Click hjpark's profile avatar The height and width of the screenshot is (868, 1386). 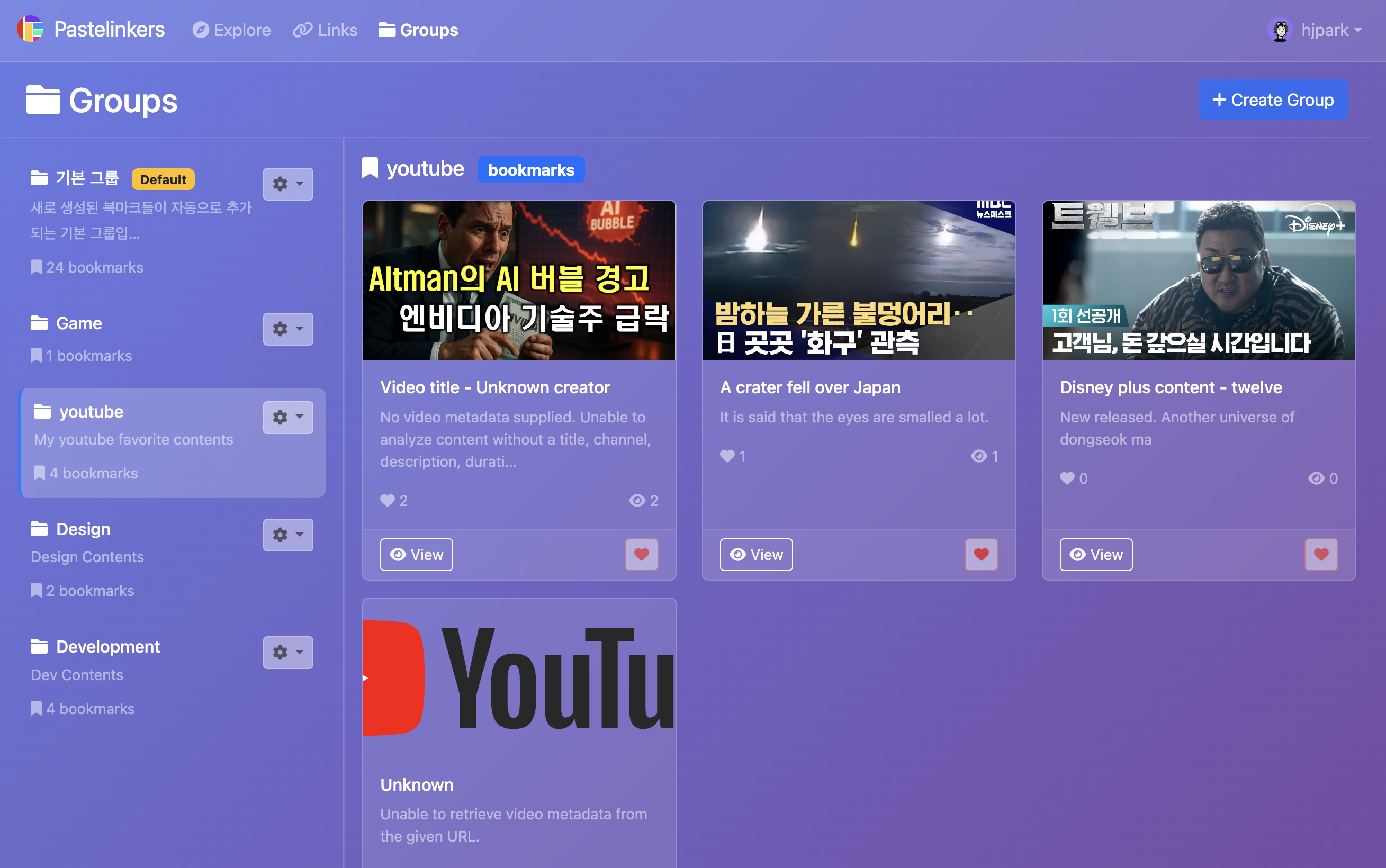(x=1280, y=30)
